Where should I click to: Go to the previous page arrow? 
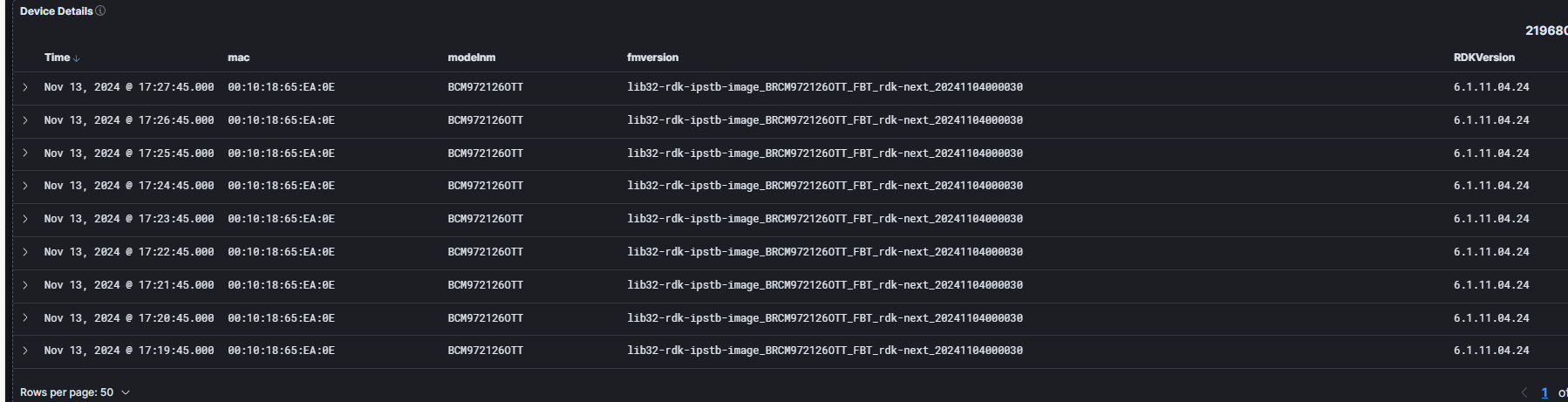1524,392
